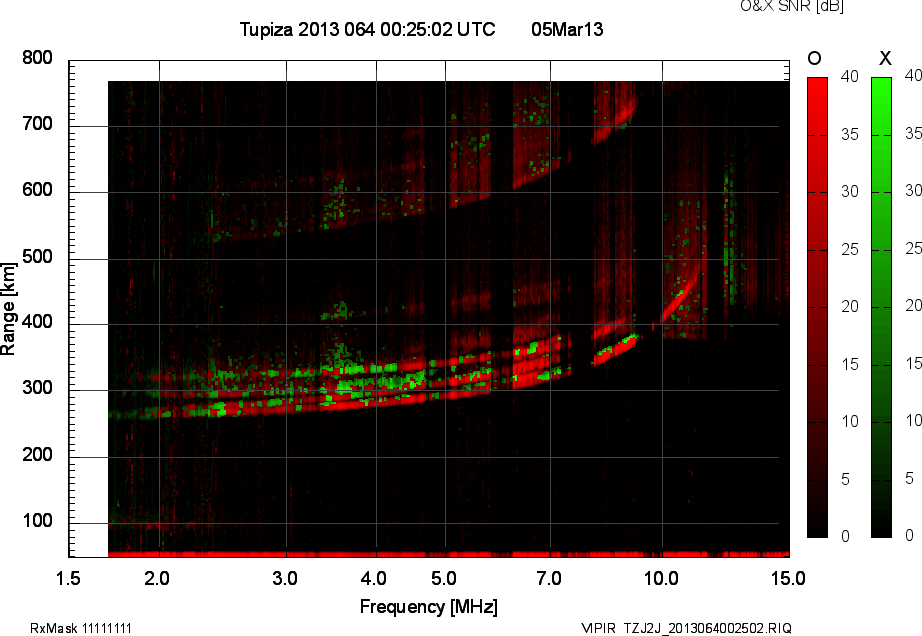
Task: Click the green X-mode colorbar
Action: tap(881, 307)
